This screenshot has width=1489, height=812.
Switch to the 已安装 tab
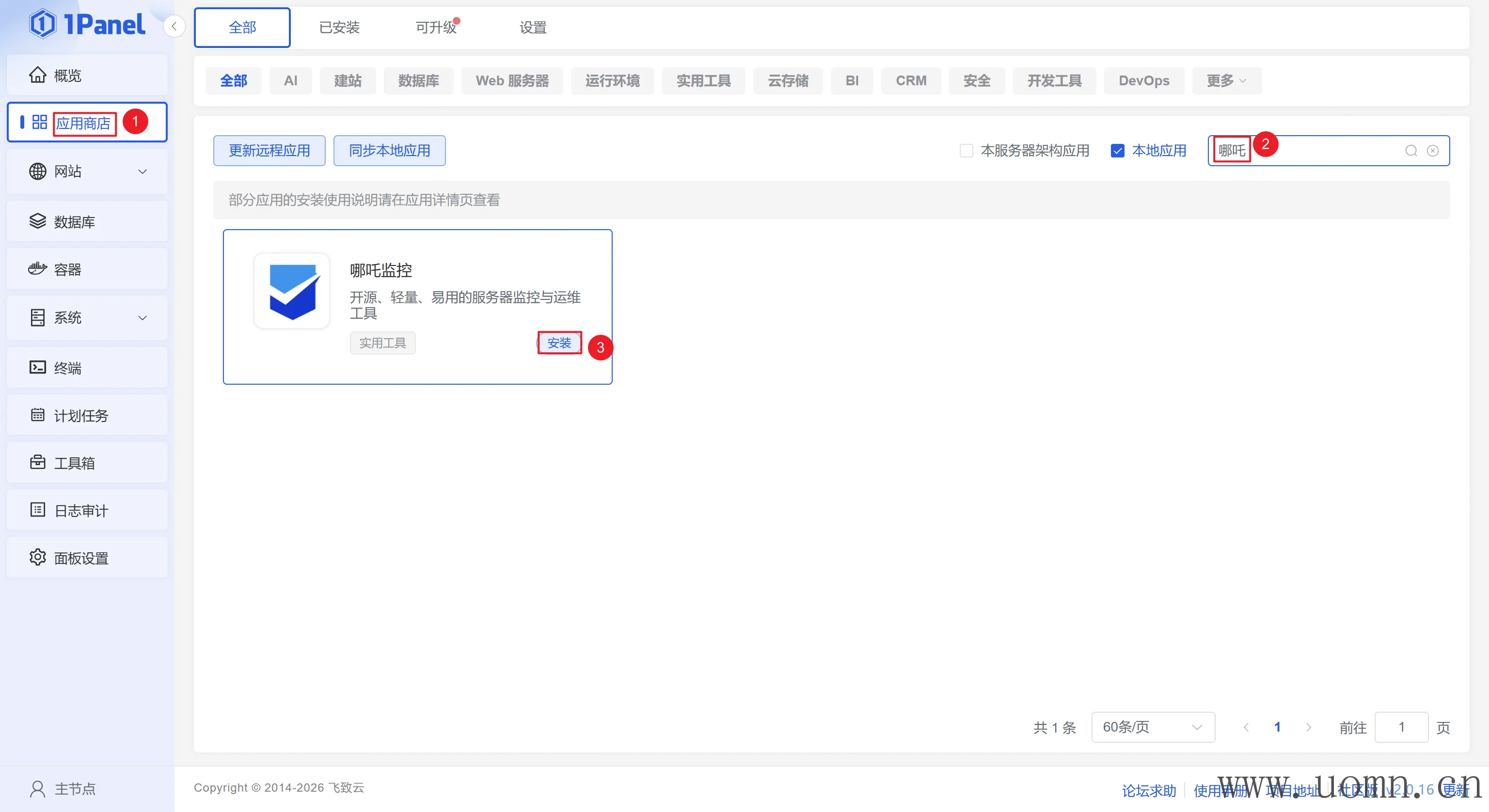coord(339,28)
